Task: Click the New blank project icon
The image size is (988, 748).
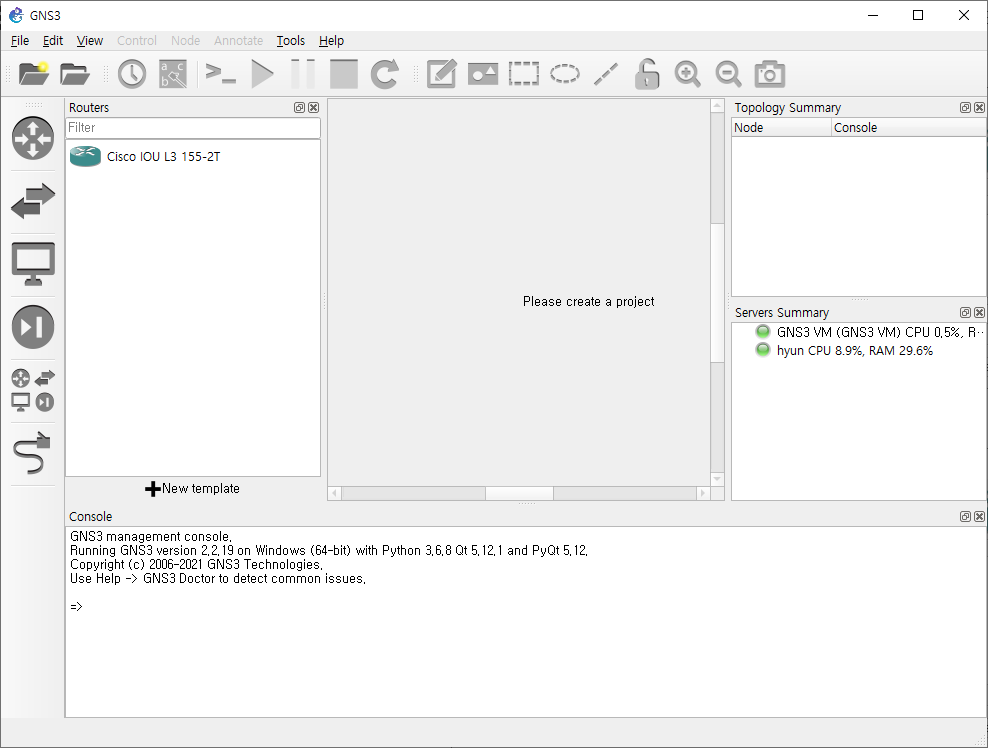Action: pyautogui.click(x=33, y=74)
